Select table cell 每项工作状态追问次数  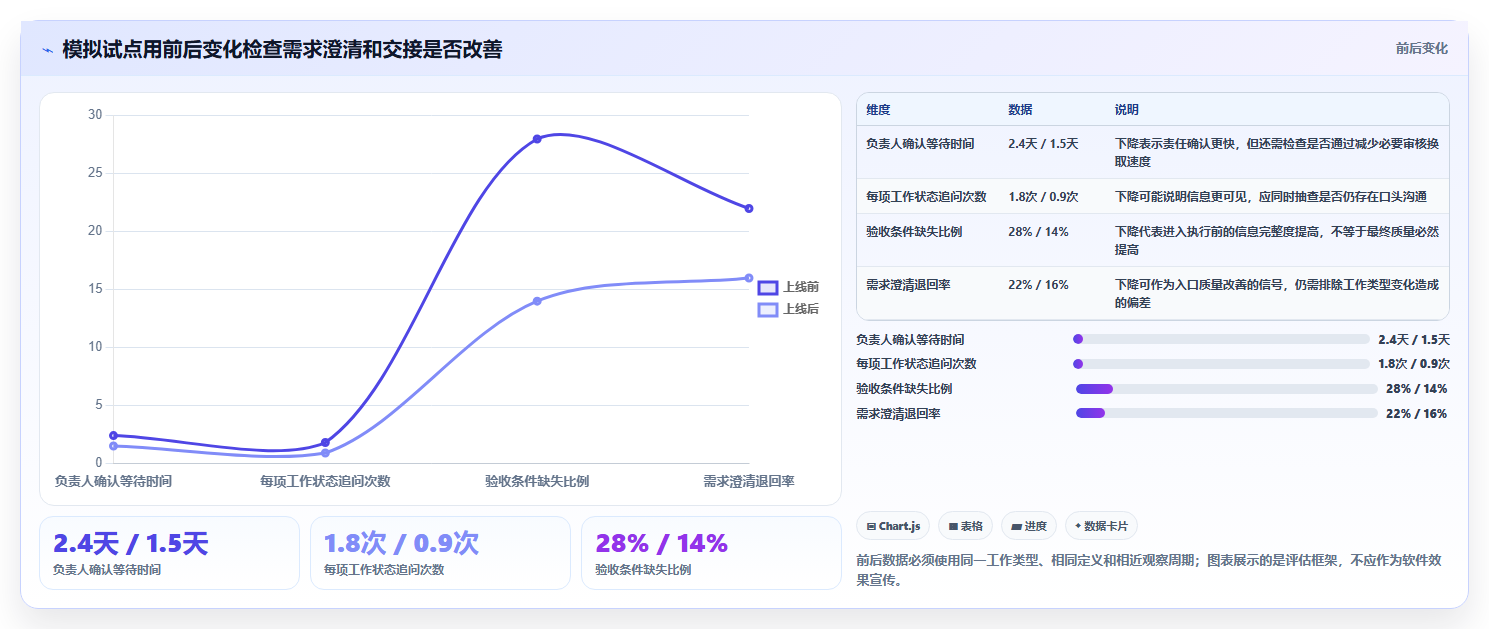coord(926,197)
